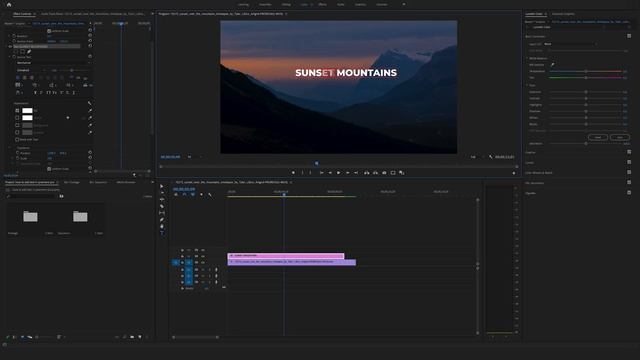Open timeline display settings wrench
The image size is (640, 360).
point(210,195)
